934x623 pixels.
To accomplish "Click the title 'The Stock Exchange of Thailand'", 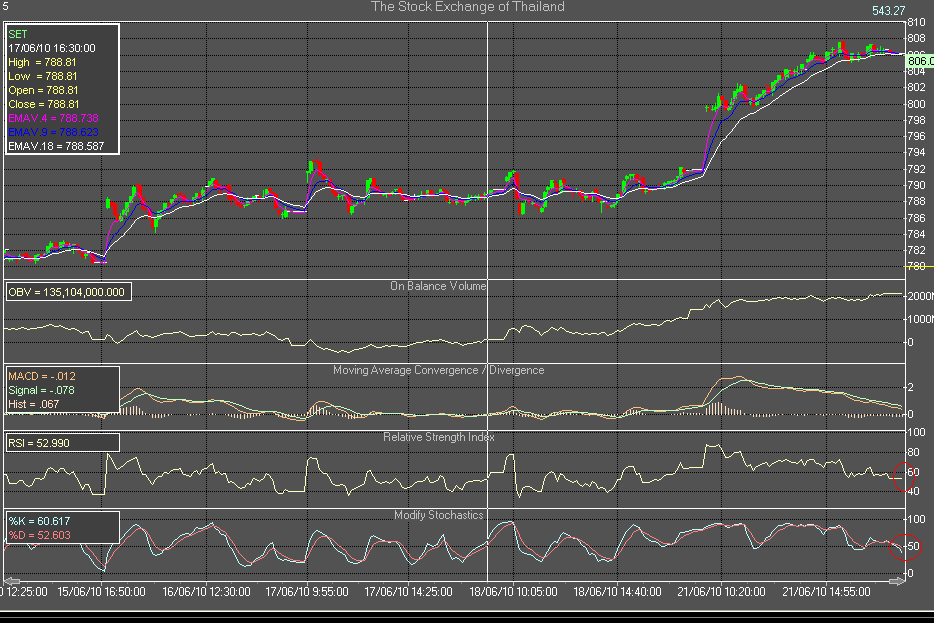I will (x=468, y=7).
